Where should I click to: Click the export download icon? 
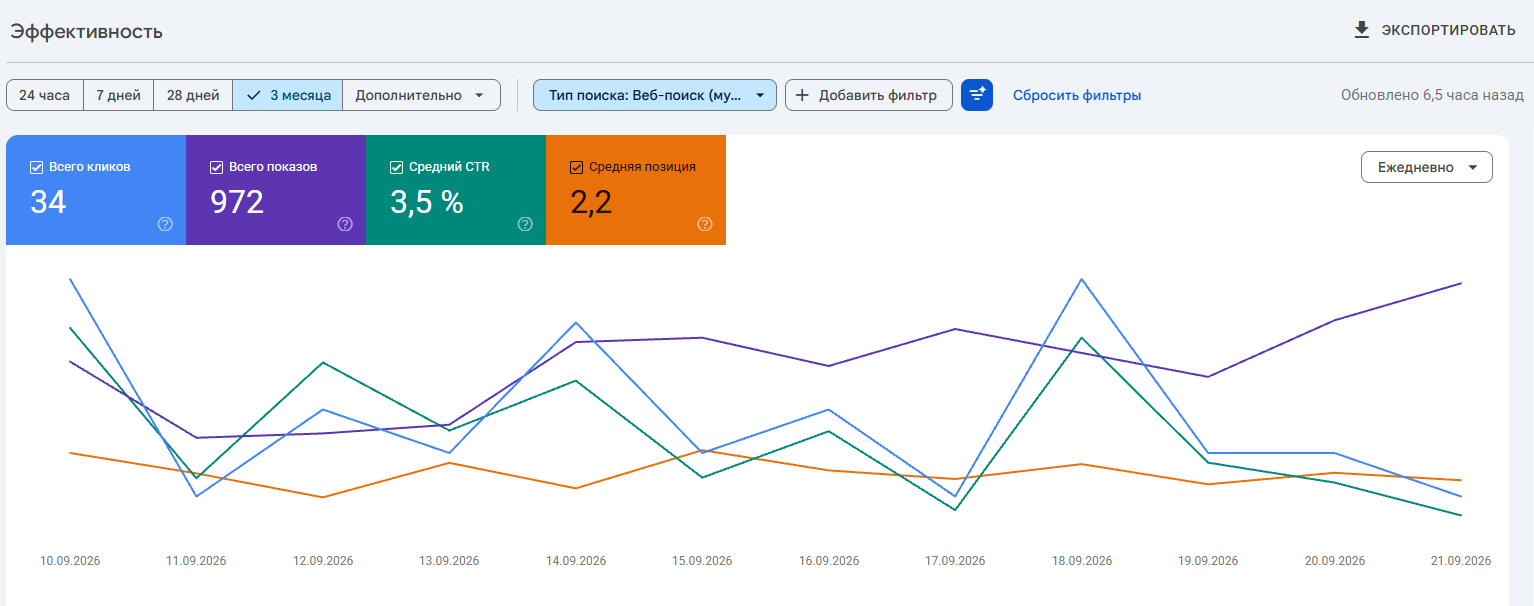[x=1361, y=30]
